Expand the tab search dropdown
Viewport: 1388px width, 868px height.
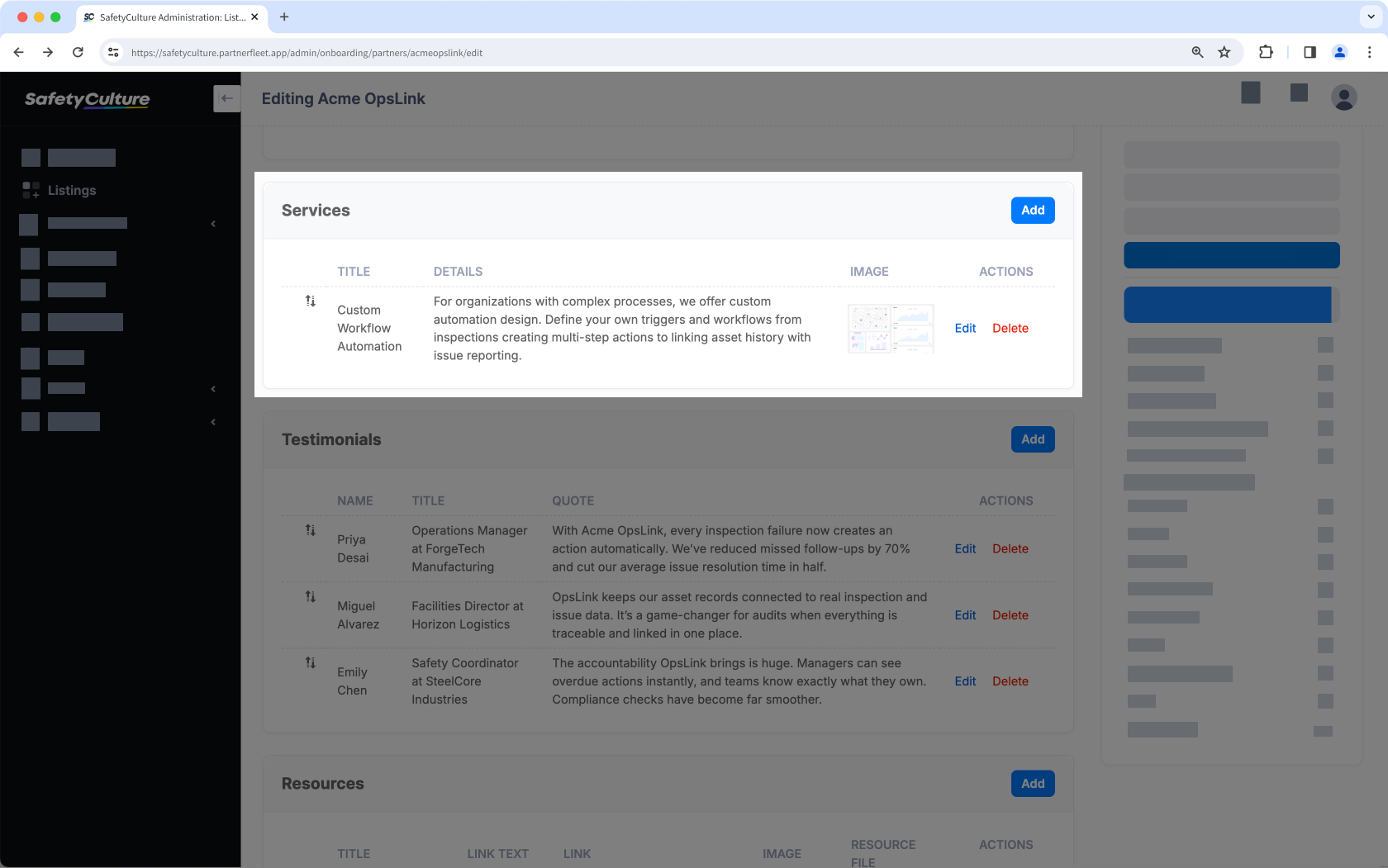click(1371, 17)
